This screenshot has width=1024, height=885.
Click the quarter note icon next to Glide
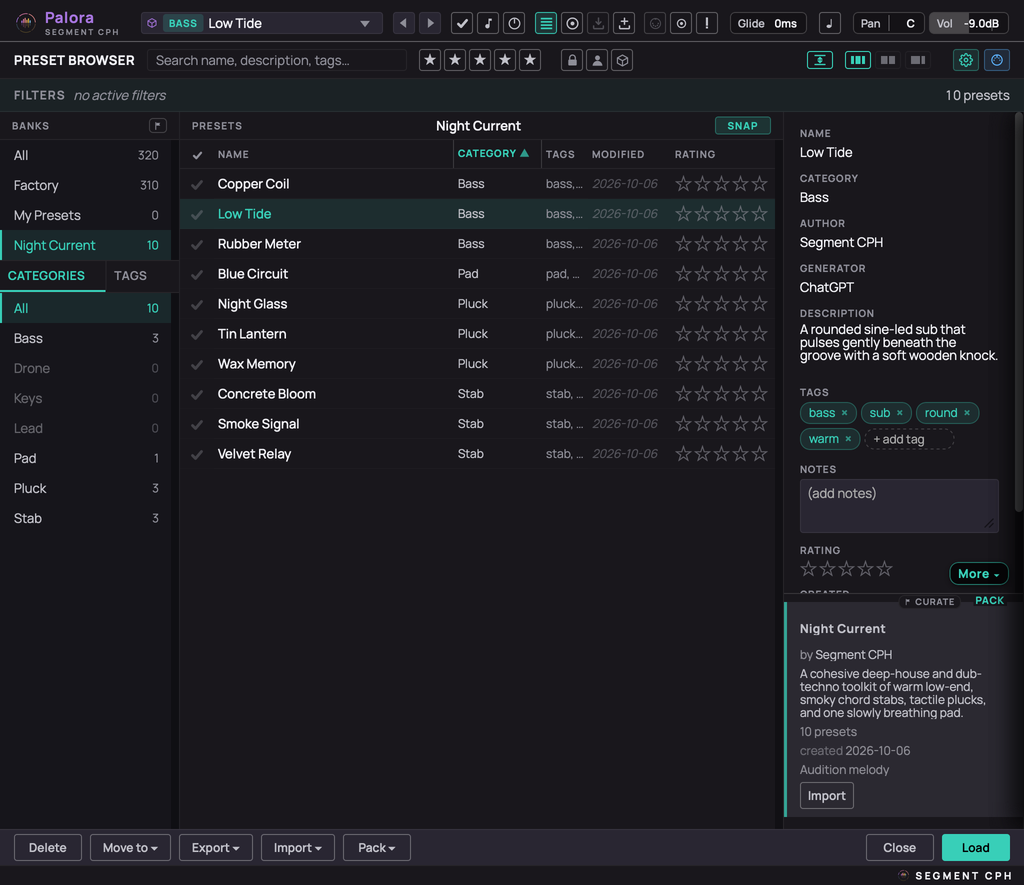[x=829, y=24]
